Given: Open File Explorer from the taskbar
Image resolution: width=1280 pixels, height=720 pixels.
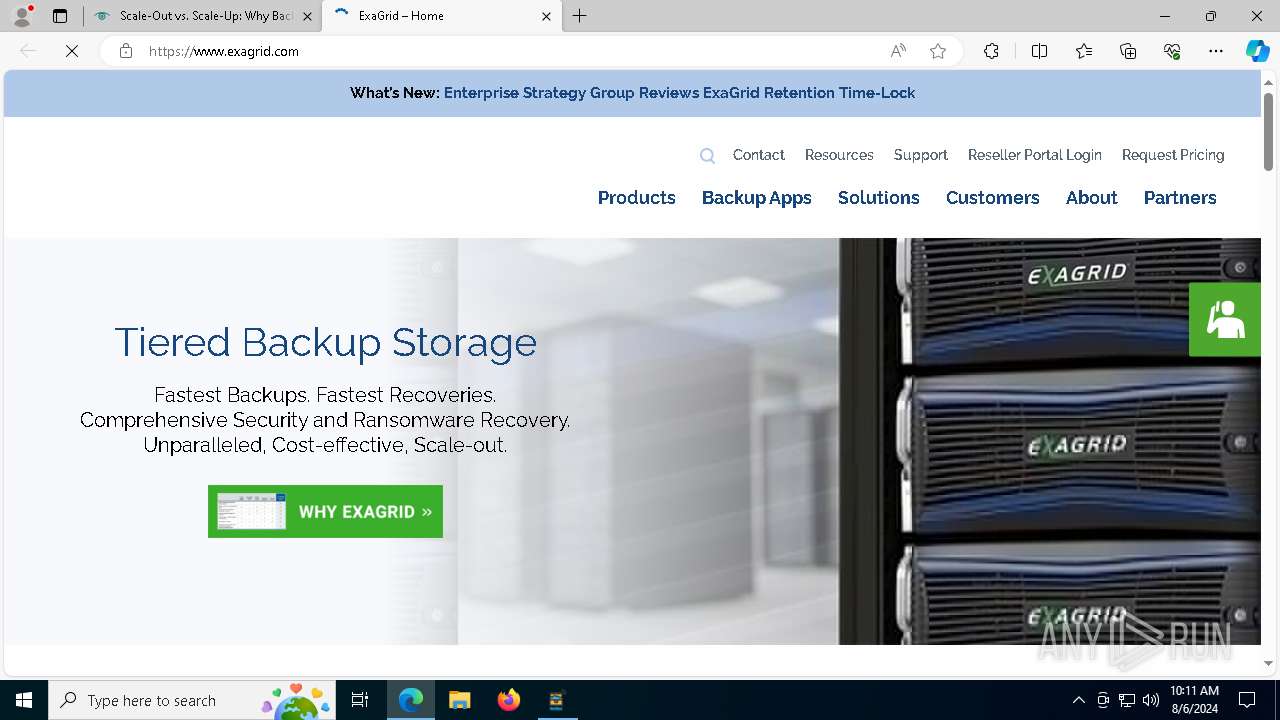Looking at the screenshot, I should coord(459,700).
